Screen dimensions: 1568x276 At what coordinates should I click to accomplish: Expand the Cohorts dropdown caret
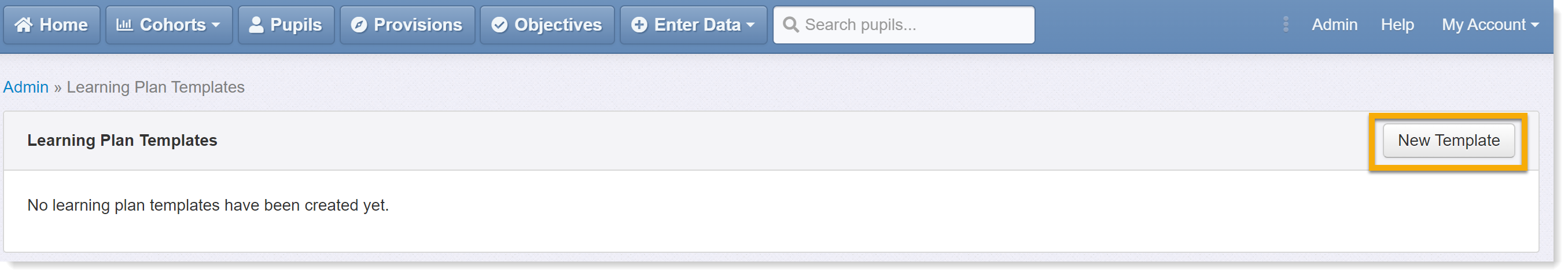pos(216,25)
